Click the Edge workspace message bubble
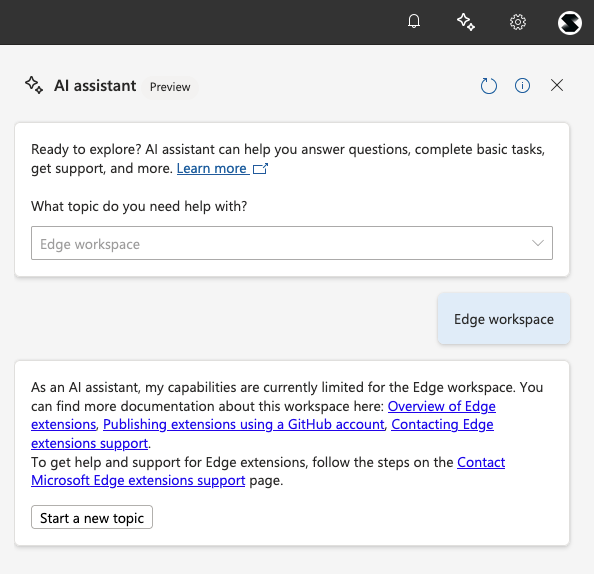Image resolution: width=594 pixels, height=574 pixels. (504, 319)
